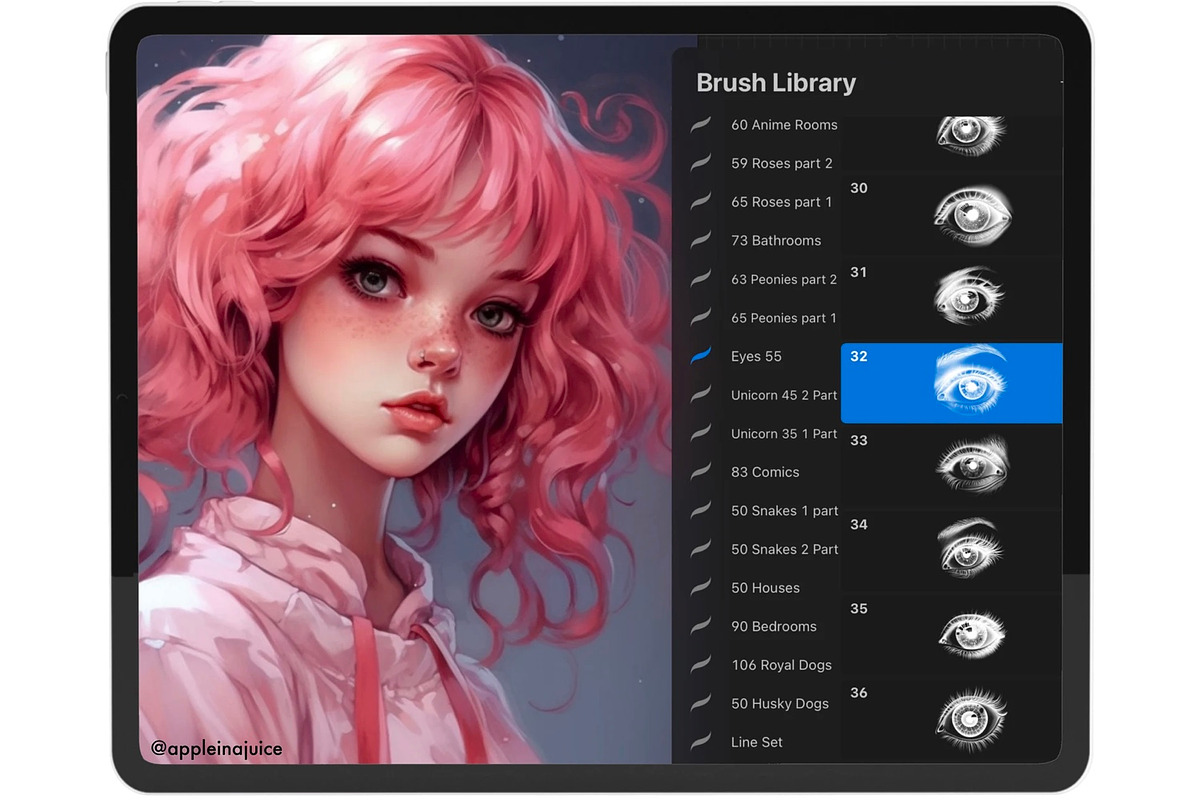
Task: Pick eye brush number 31
Action: [x=951, y=298]
